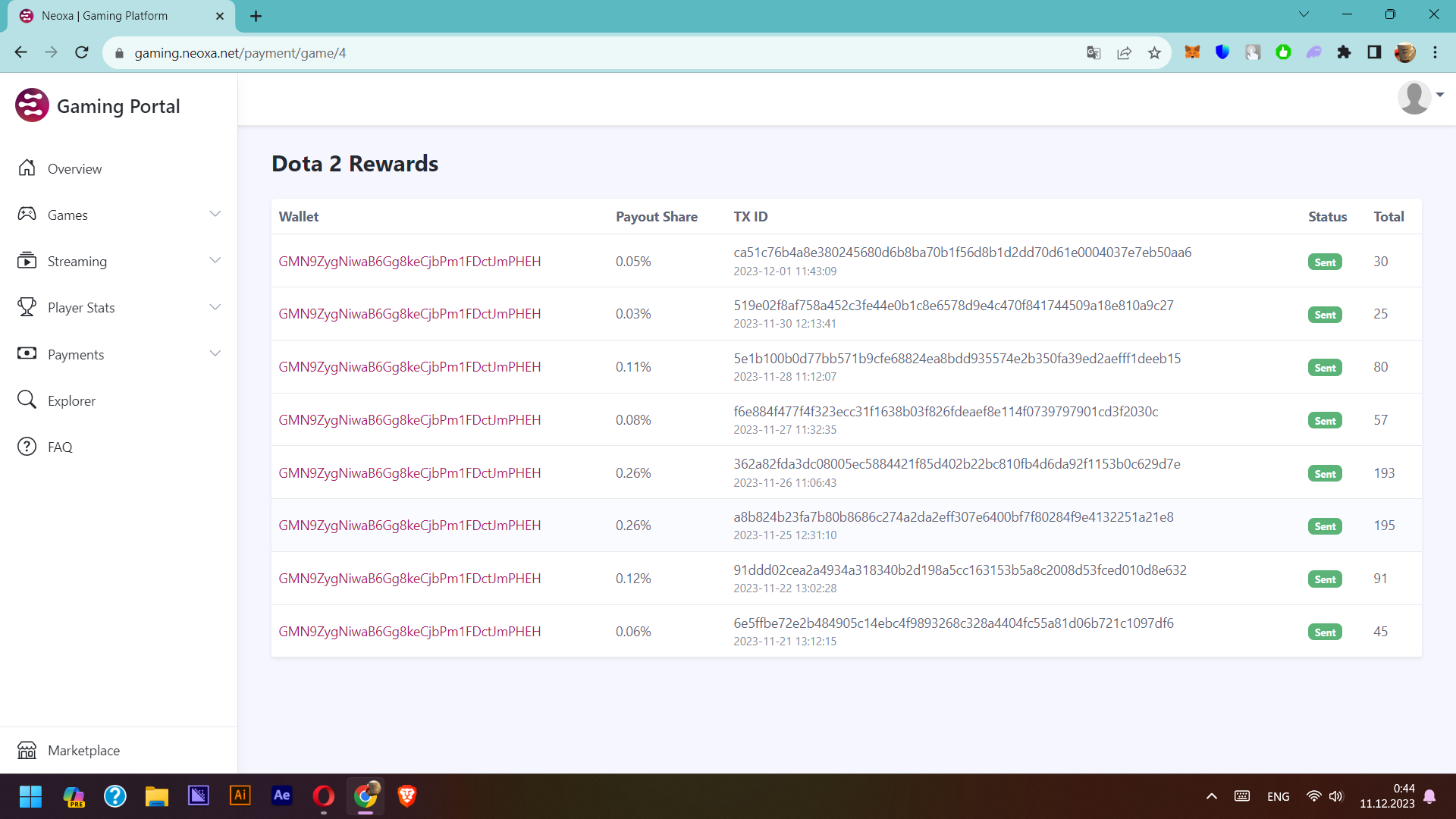Click the Player Stats trophy icon
Screen dimensions: 1456x819
tap(27, 307)
